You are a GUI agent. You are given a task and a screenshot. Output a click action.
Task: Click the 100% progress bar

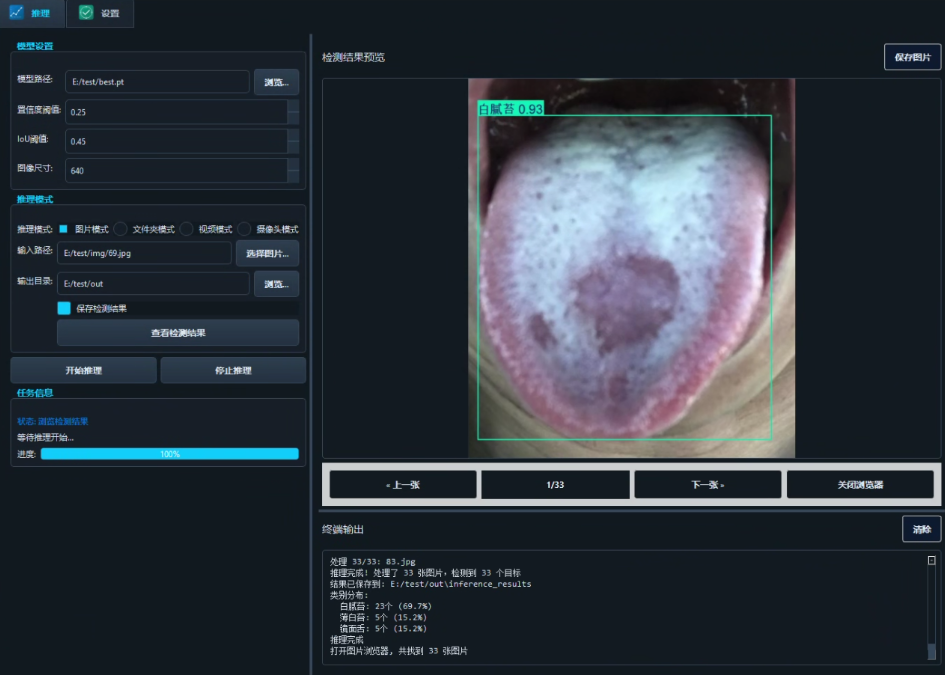(x=169, y=454)
